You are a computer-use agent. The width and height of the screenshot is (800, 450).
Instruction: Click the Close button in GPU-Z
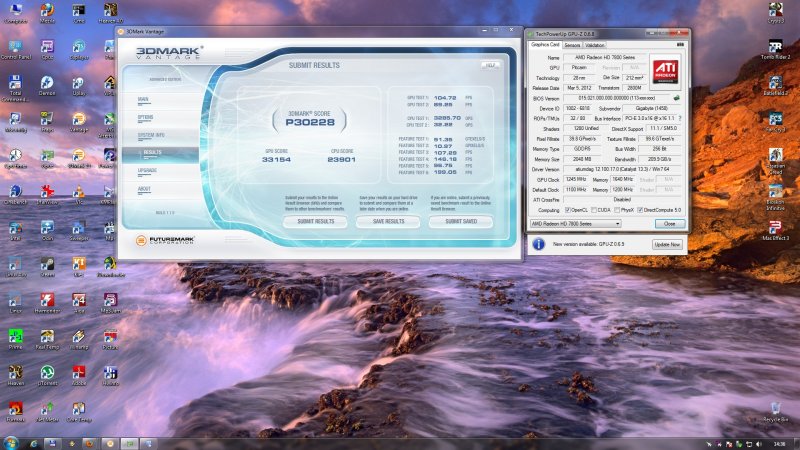(669, 223)
